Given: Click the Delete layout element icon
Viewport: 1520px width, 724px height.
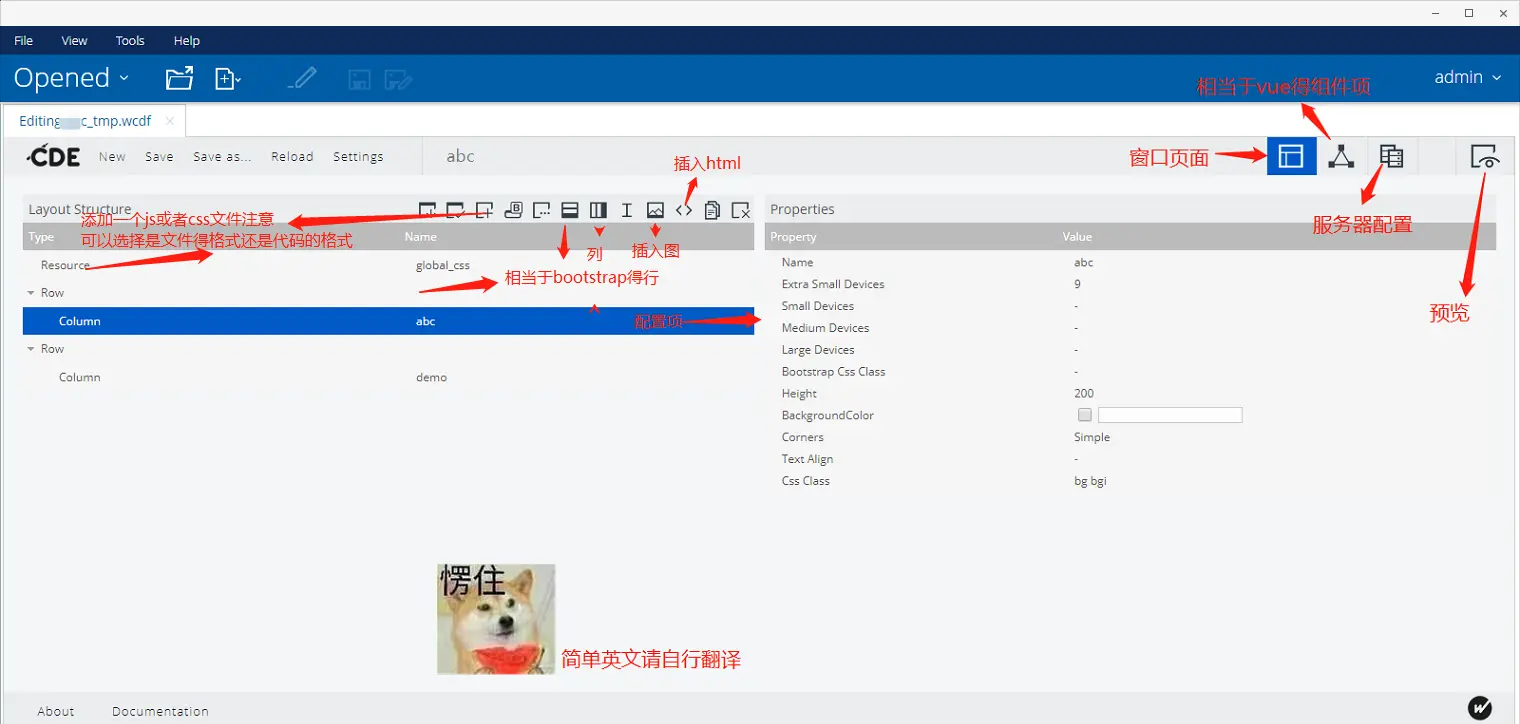Looking at the screenshot, I should point(741,210).
